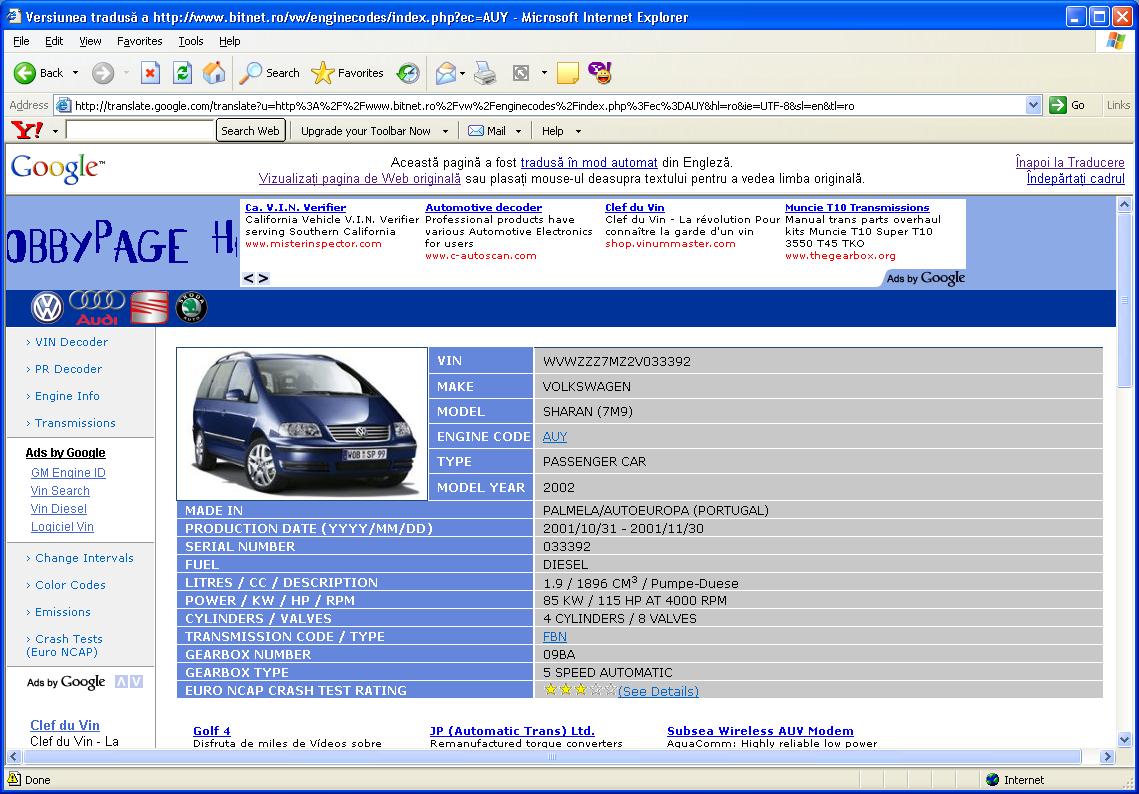
Task: Open the Edit menu
Action: 54,41
